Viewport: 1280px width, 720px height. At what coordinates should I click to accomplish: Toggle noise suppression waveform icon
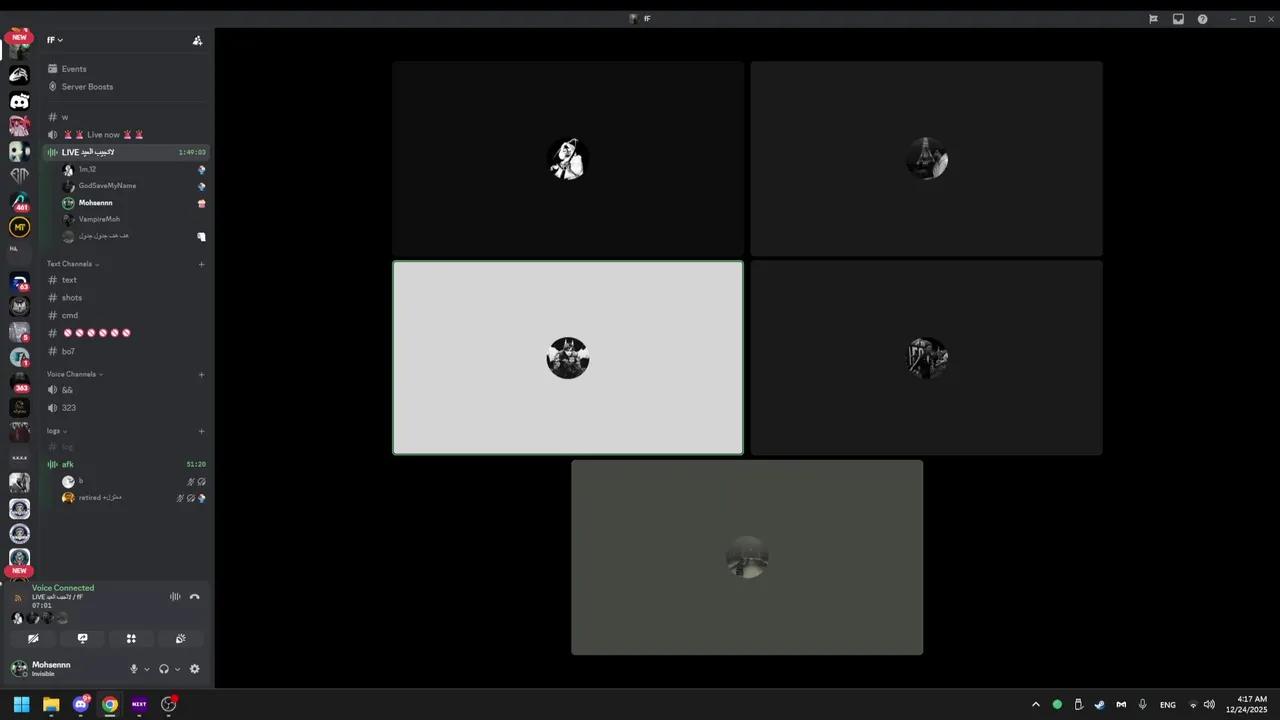click(175, 597)
